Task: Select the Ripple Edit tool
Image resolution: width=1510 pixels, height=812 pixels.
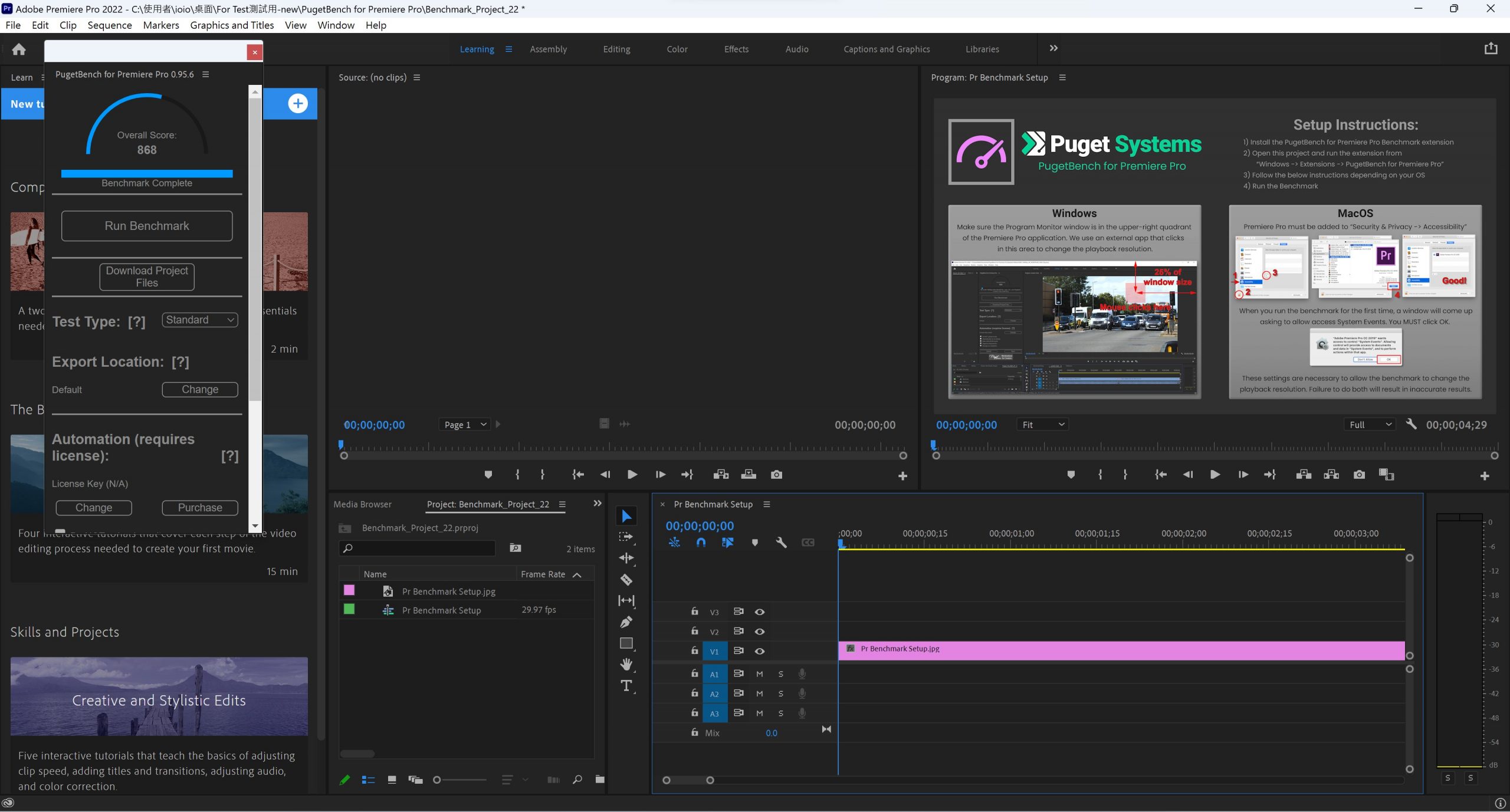Action: click(x=626, y=558)
